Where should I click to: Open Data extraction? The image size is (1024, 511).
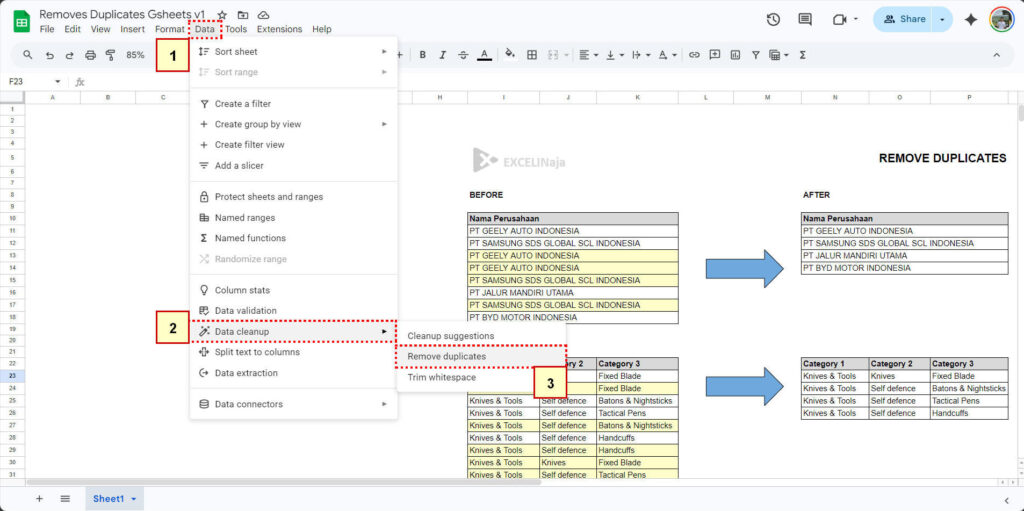pos(293,373)
